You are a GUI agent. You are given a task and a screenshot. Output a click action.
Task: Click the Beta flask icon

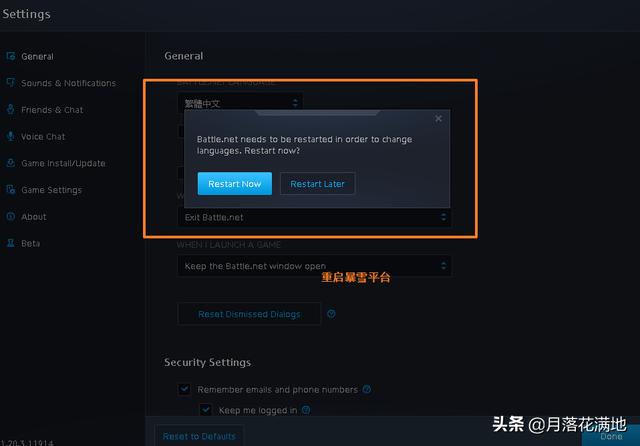(11, 243)
